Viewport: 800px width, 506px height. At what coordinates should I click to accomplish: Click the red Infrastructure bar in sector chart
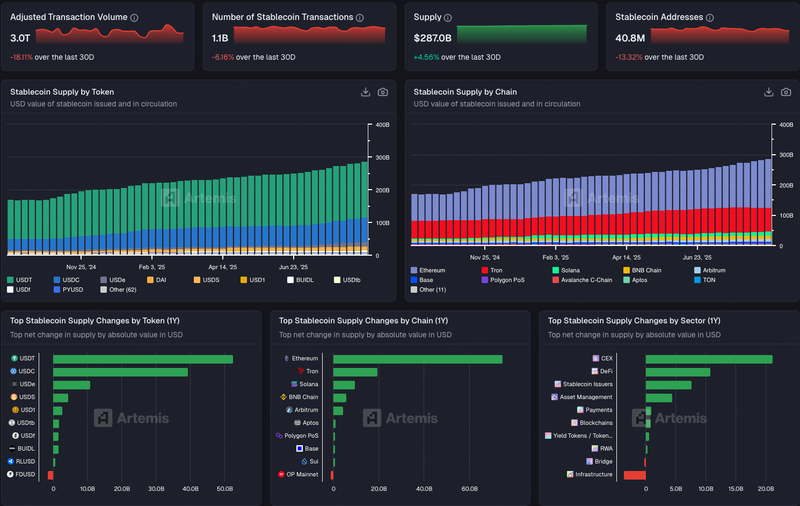click(634, 474)
